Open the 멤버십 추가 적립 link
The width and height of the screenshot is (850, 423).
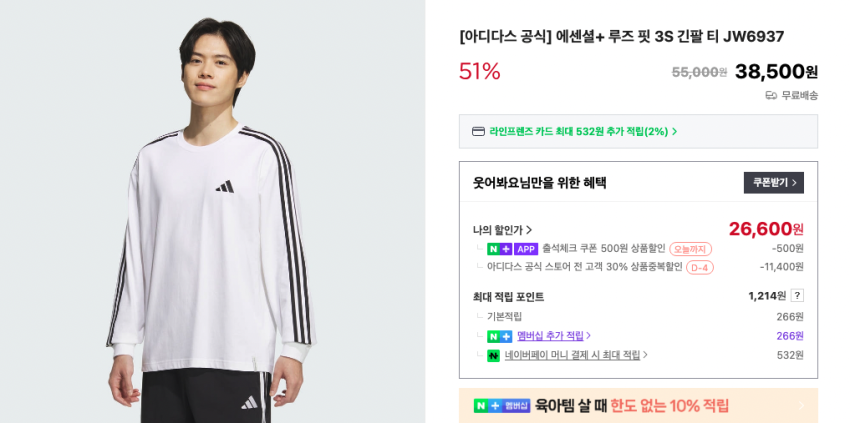pyautogui.click(x=553, y=336)
